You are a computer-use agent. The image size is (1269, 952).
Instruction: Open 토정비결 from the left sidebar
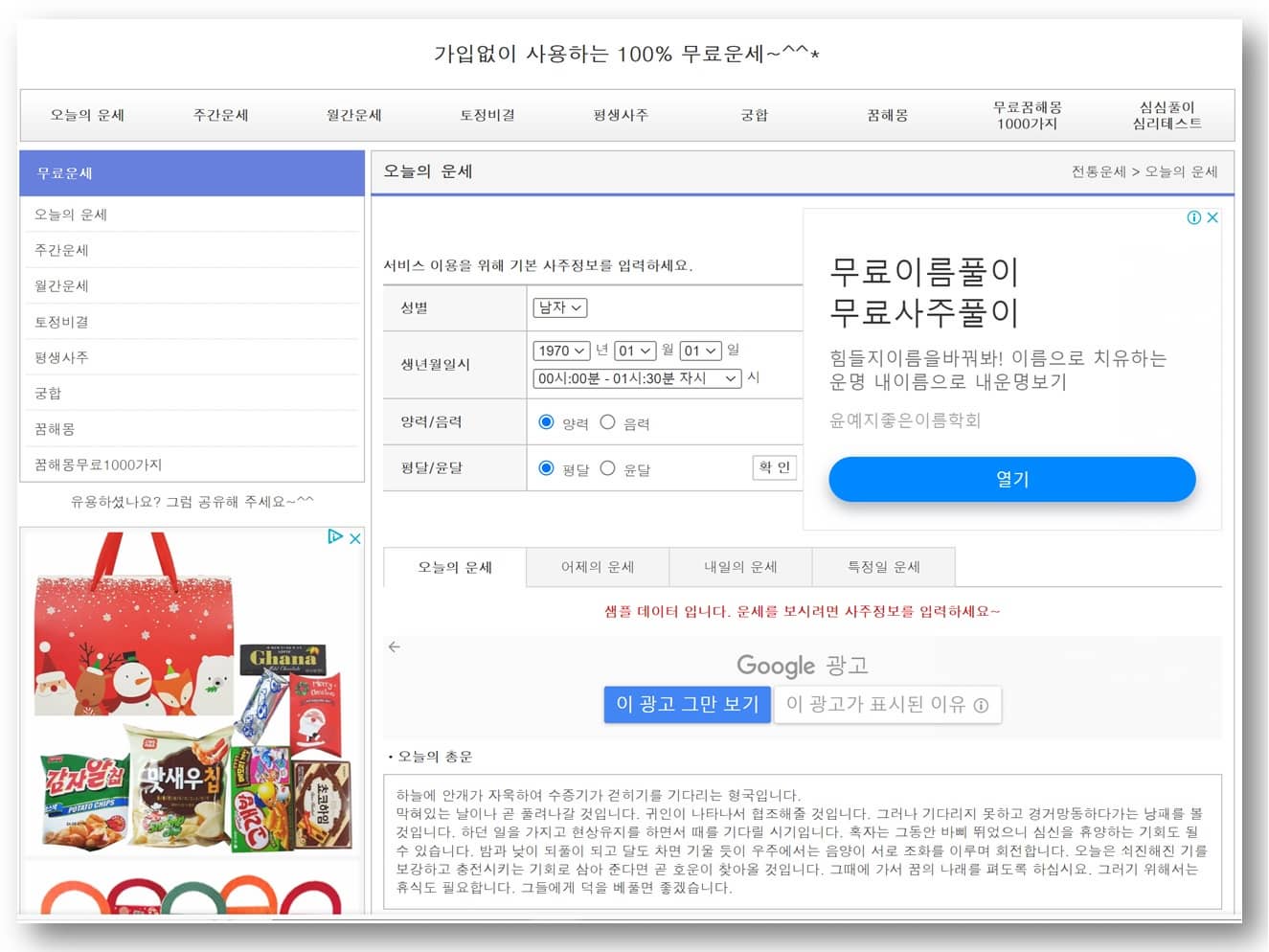point(60,322)
